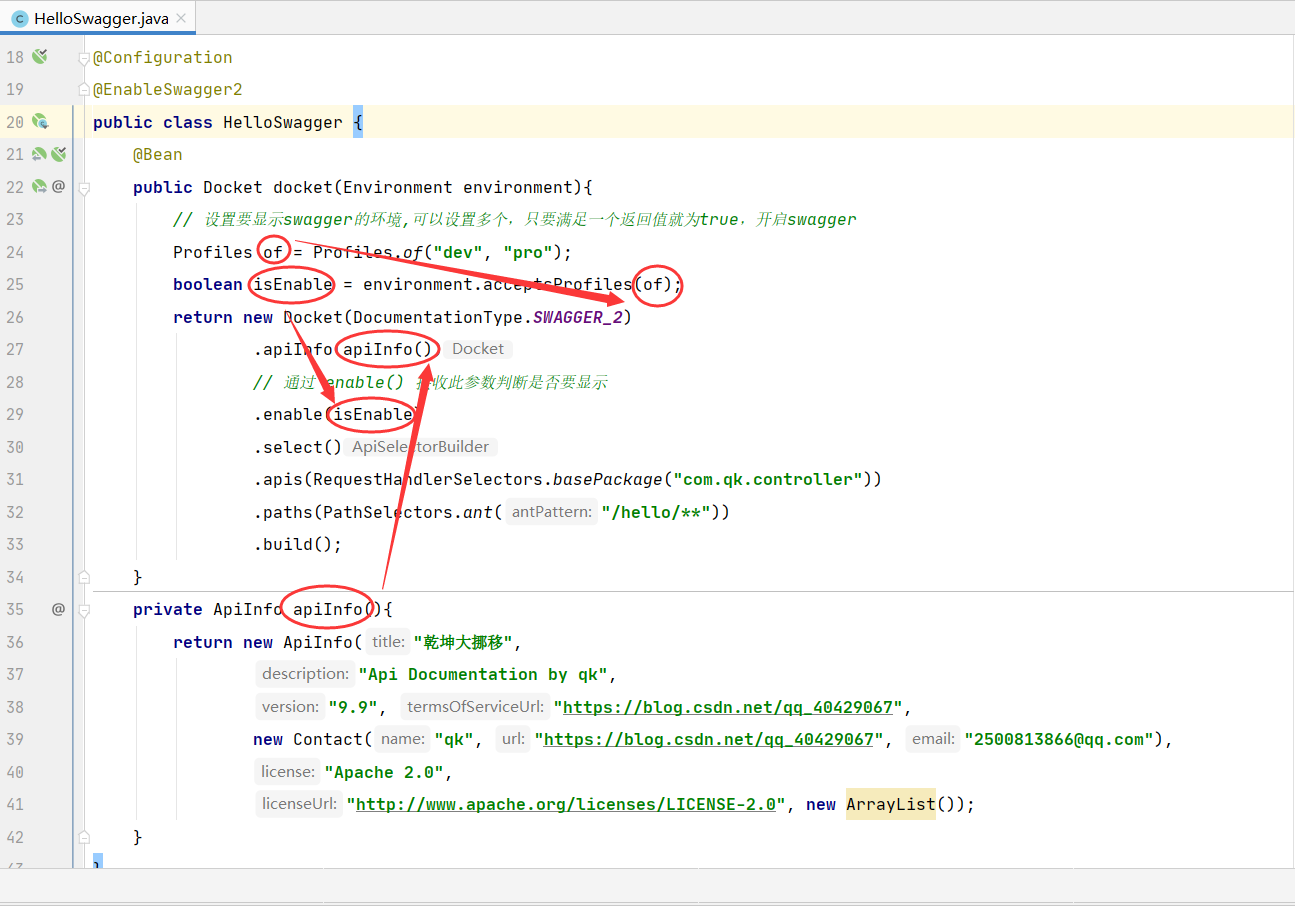Click the "dev" string on line 24
Screen dimensions: 1295x906
458,252
